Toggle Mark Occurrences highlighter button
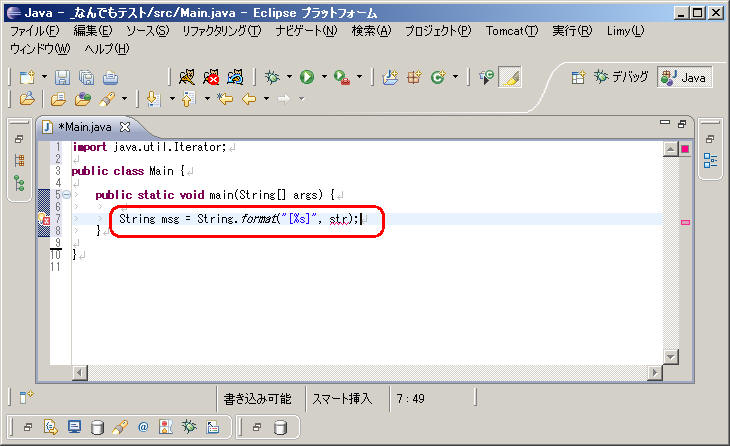The height and width of the screenshot is (446, 730). click(510, 77)
